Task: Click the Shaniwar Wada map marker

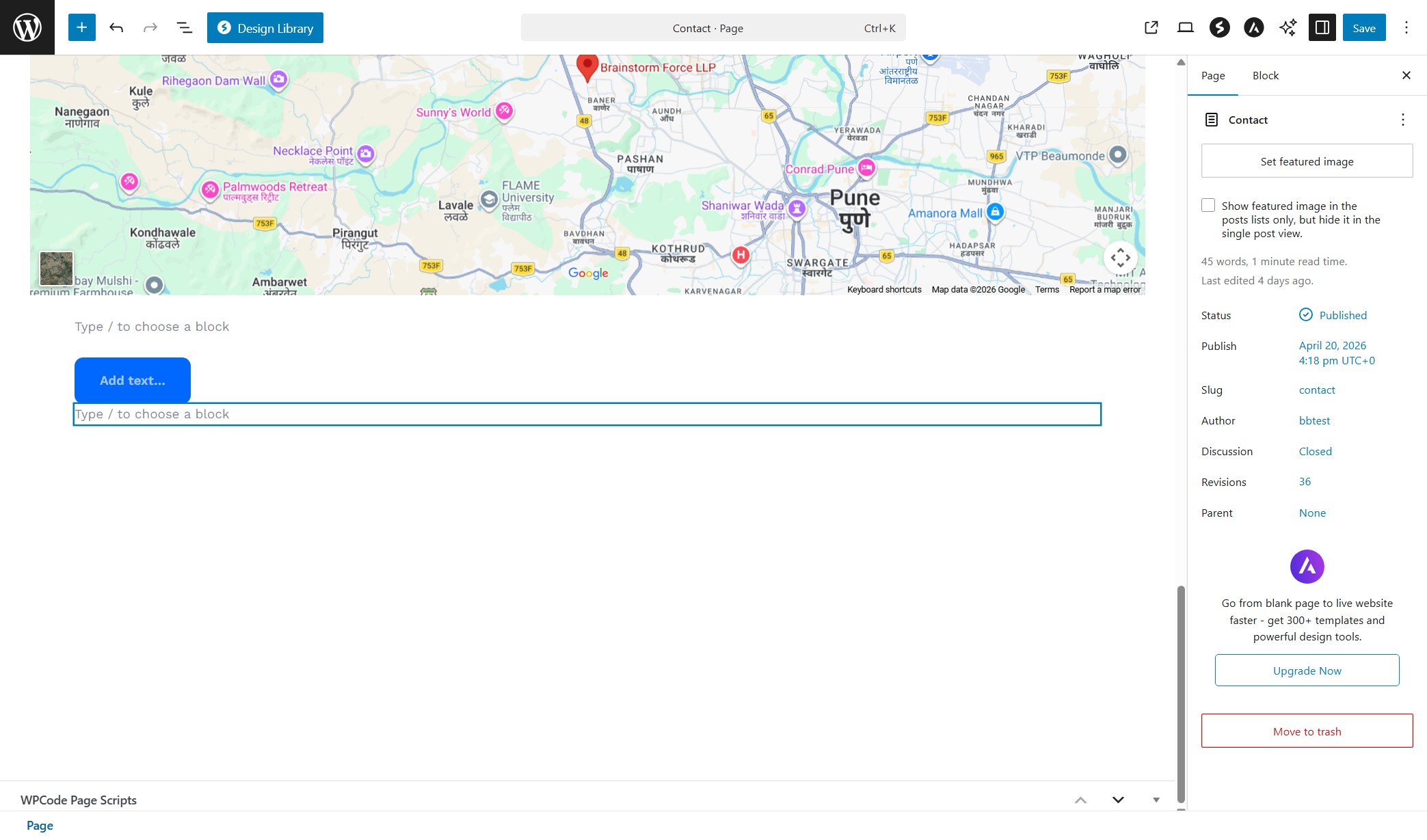Action: pyautogui.click(x=797, y=208)
